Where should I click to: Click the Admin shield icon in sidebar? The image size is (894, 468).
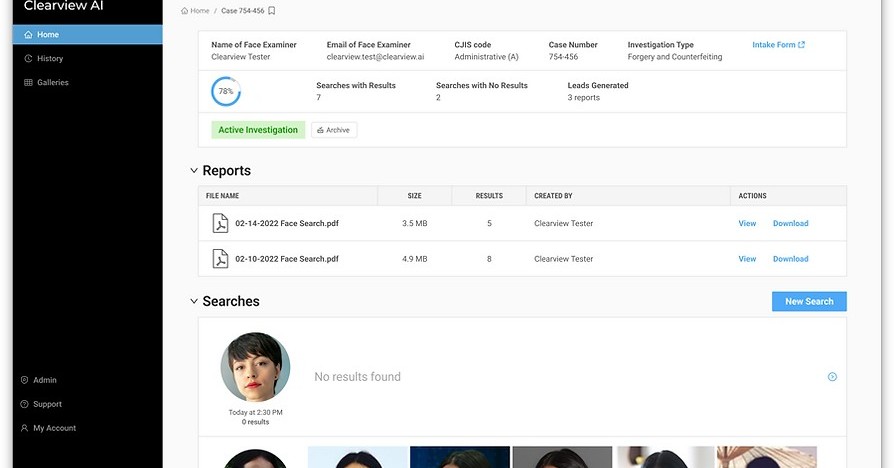click(x=25, y=380)
